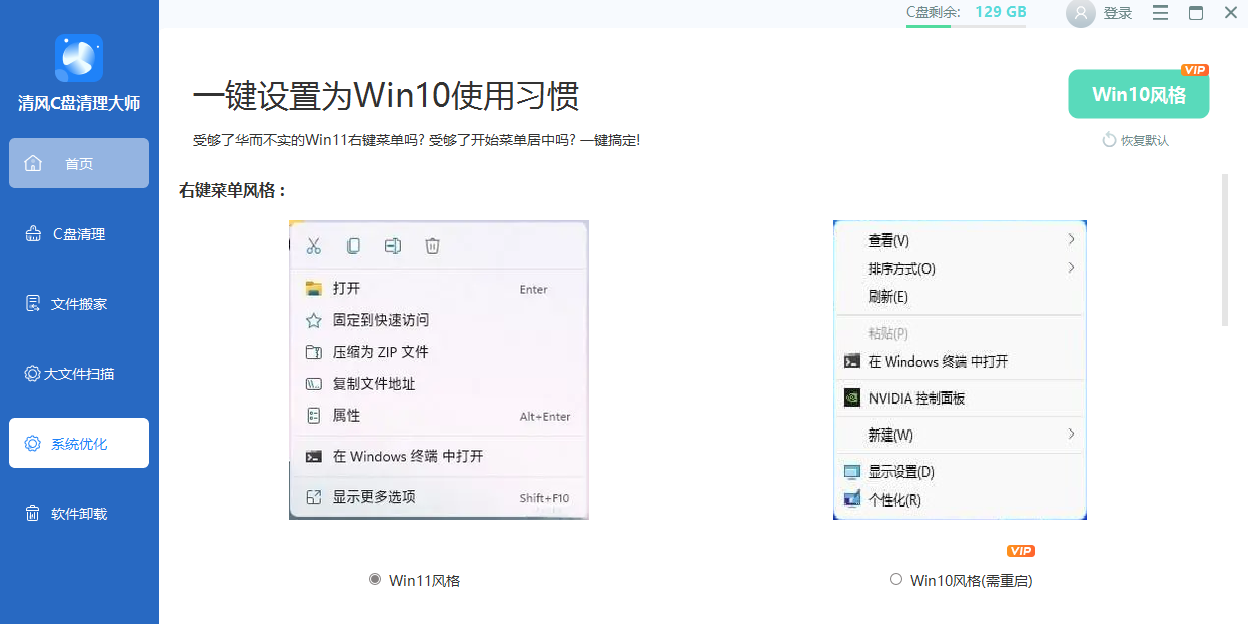The image size is (1248, 624).
Task: Click the Win11 right-click menu preview image
Action: [439, 370]
